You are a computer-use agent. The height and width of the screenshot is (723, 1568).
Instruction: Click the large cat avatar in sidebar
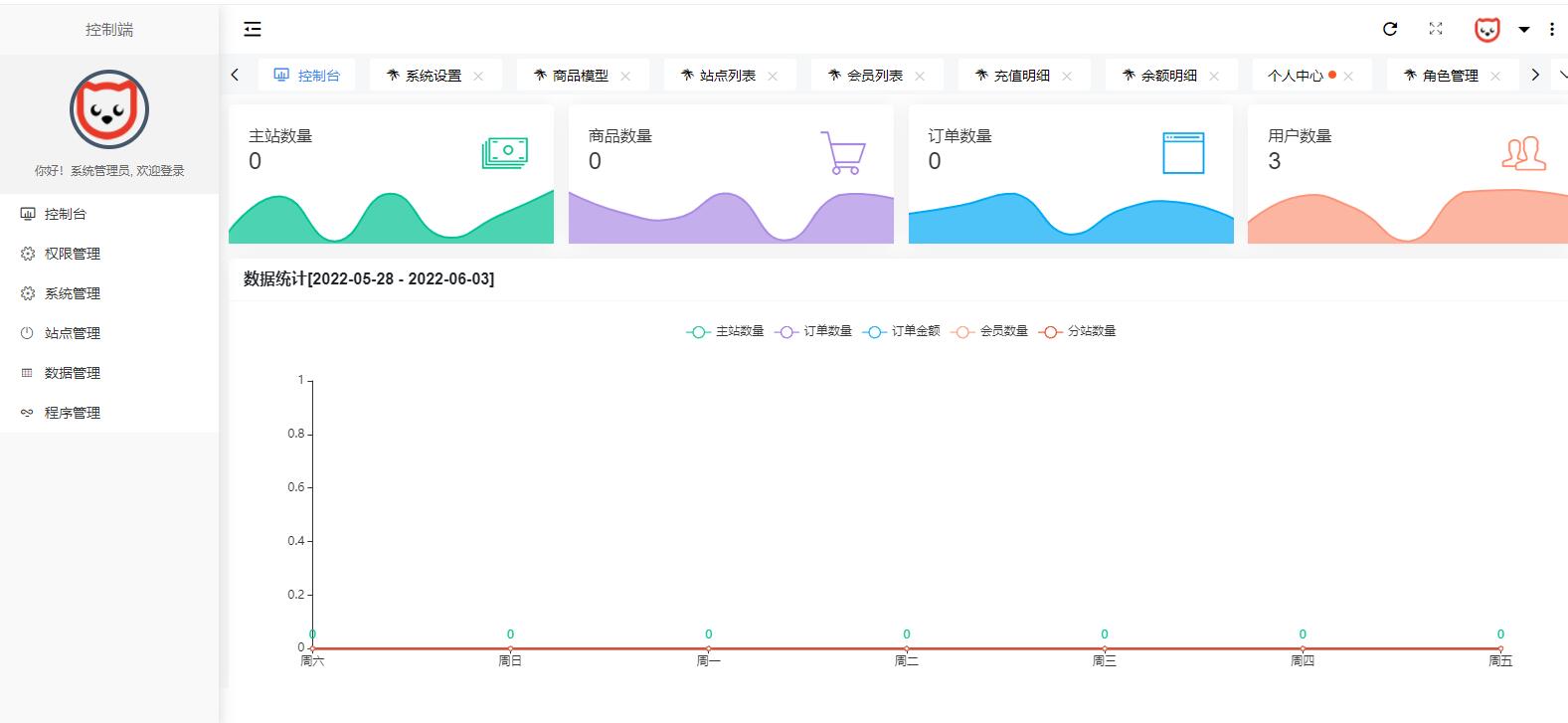pyautogui.click(x=109, y=109)
